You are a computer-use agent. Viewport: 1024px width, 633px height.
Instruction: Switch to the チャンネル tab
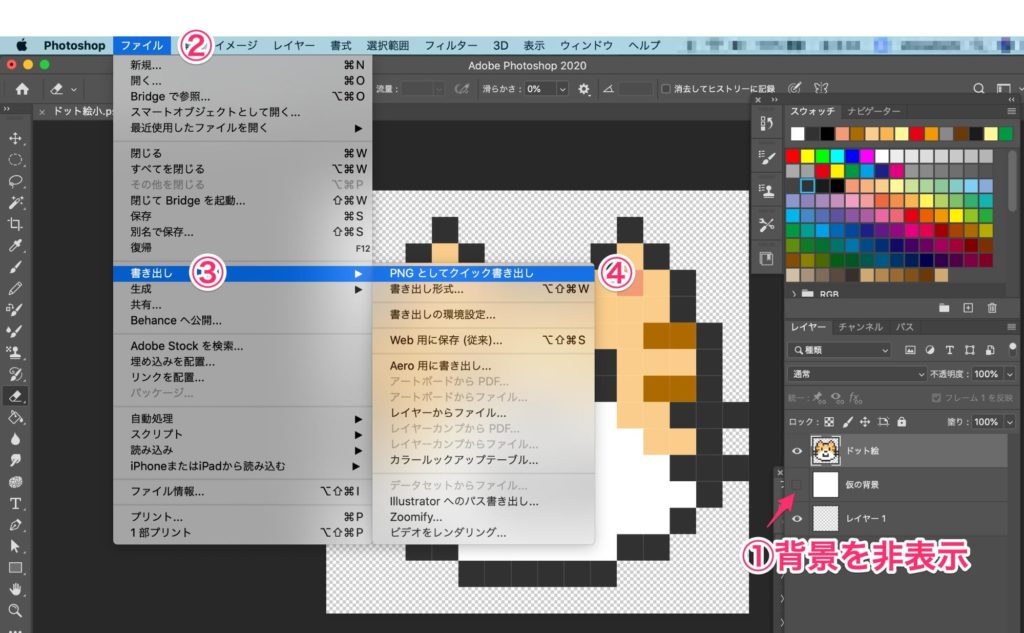(x=861, y=326)
